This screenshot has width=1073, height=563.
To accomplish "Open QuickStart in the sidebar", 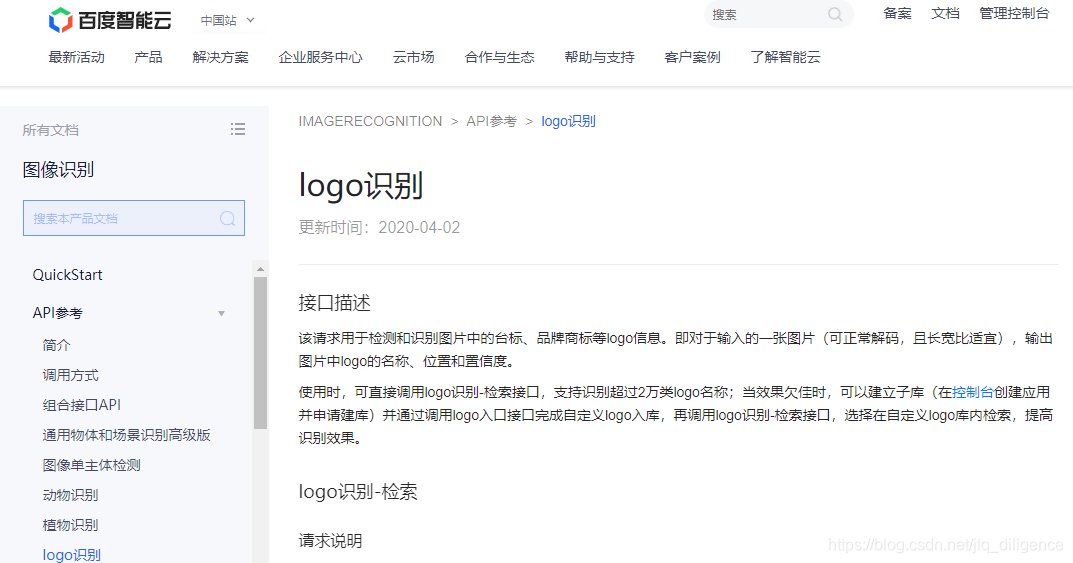I will click(x=68, y=275).
